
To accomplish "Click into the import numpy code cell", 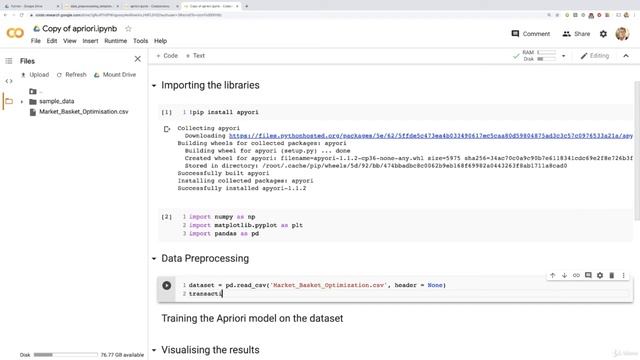I will click(x=395, y=225).
